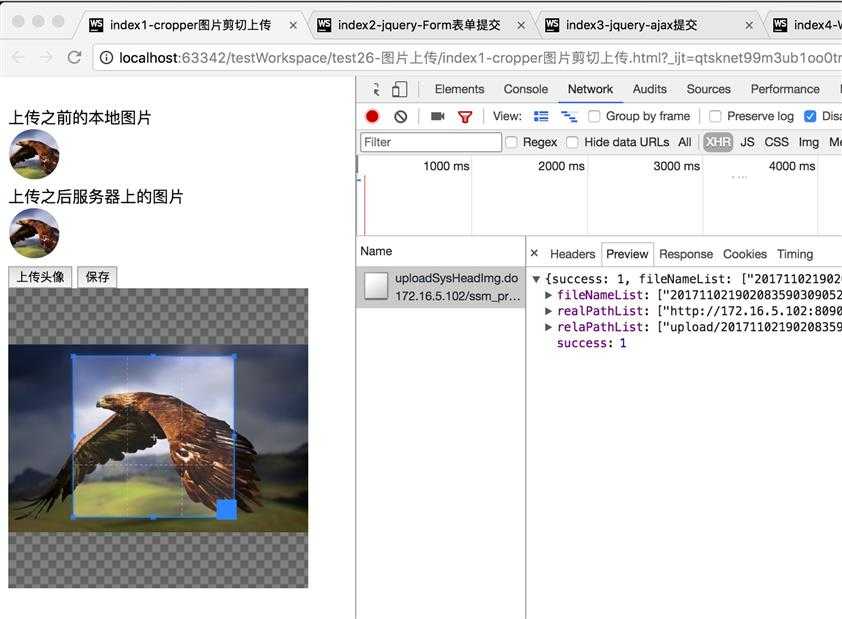Toggle the red filter funnel icon
Viewport: 842px width, 619px height.
pos(465,116)
